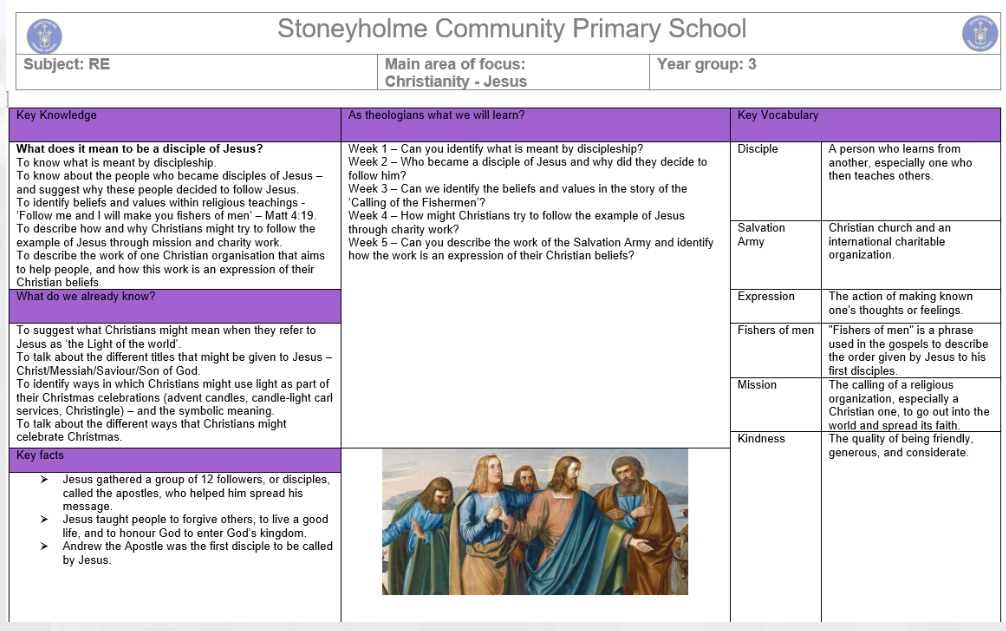Click the Week 1 discipleship question line
Image resolution: width=1006 pixels, height=631 pixels.
[495, 149]
